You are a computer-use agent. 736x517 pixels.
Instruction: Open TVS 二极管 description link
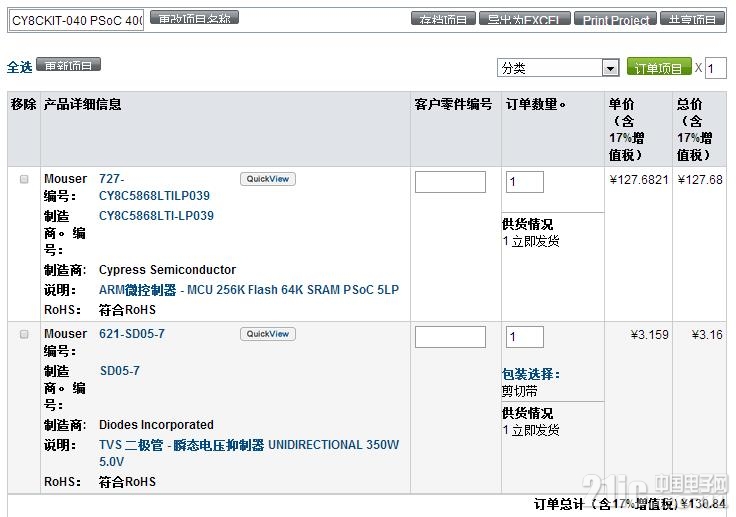[249, 453]
